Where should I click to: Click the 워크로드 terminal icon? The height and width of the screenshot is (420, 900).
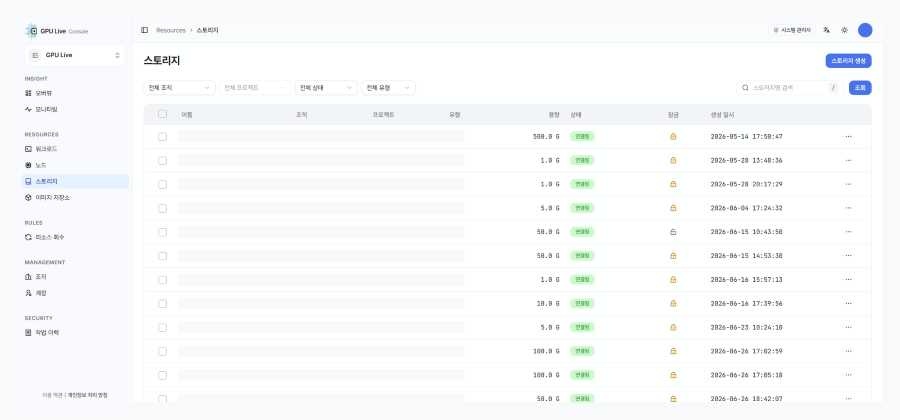pyautogui.click(x=29, y=149)
